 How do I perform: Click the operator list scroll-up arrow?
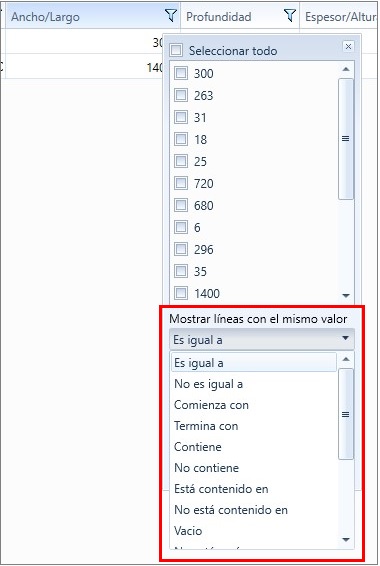point(346,359)
